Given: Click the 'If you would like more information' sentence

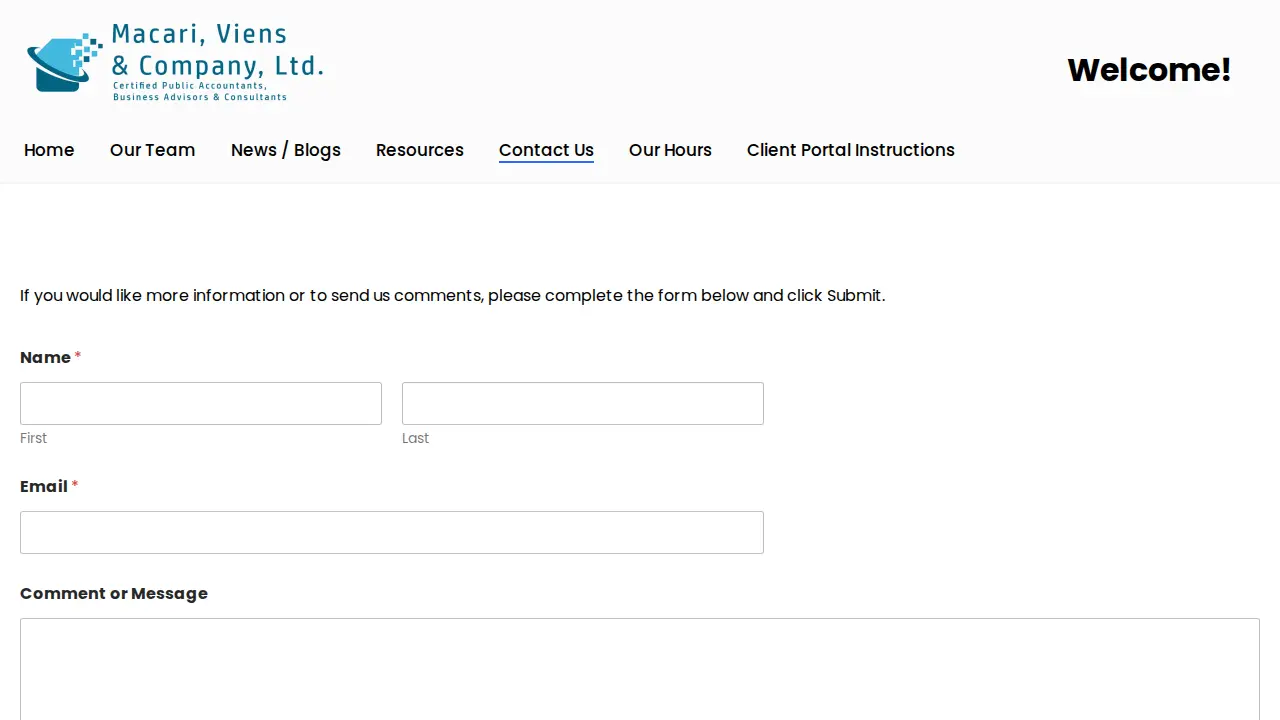Looking at the screenshot, I should (x=452, y=295).
